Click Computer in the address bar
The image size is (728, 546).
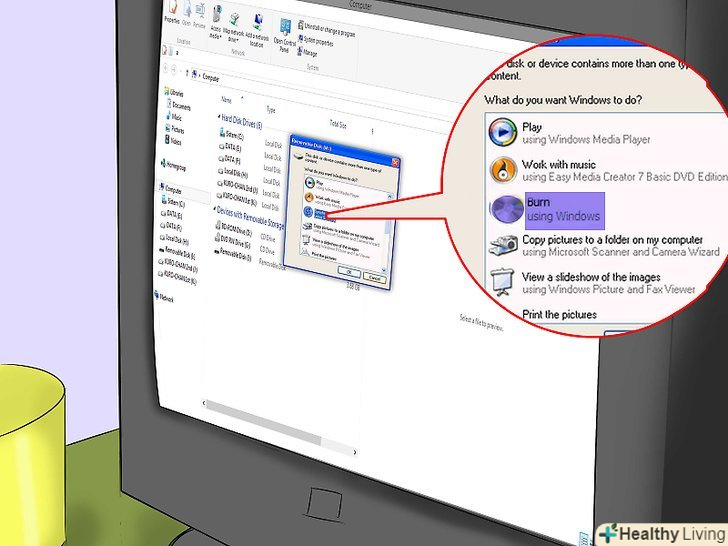(211, 78)
